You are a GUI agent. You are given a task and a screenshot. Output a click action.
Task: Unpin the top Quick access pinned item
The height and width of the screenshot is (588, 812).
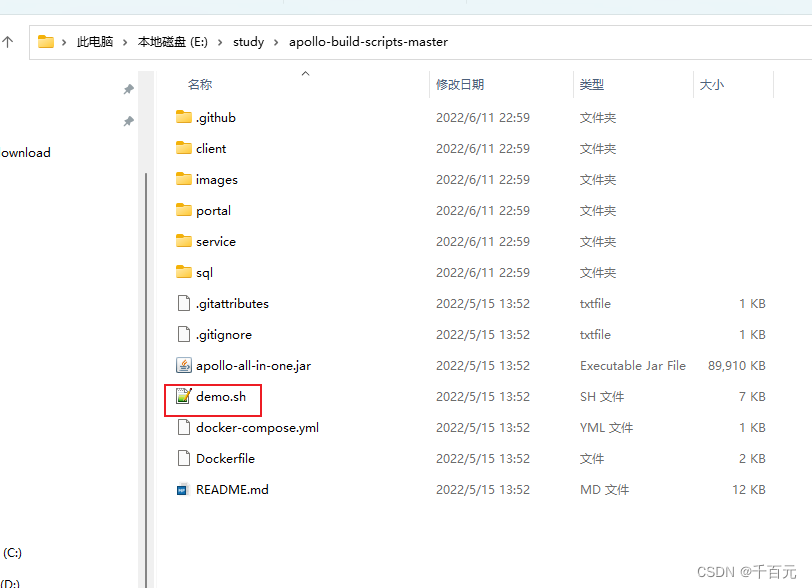point(128,89)
